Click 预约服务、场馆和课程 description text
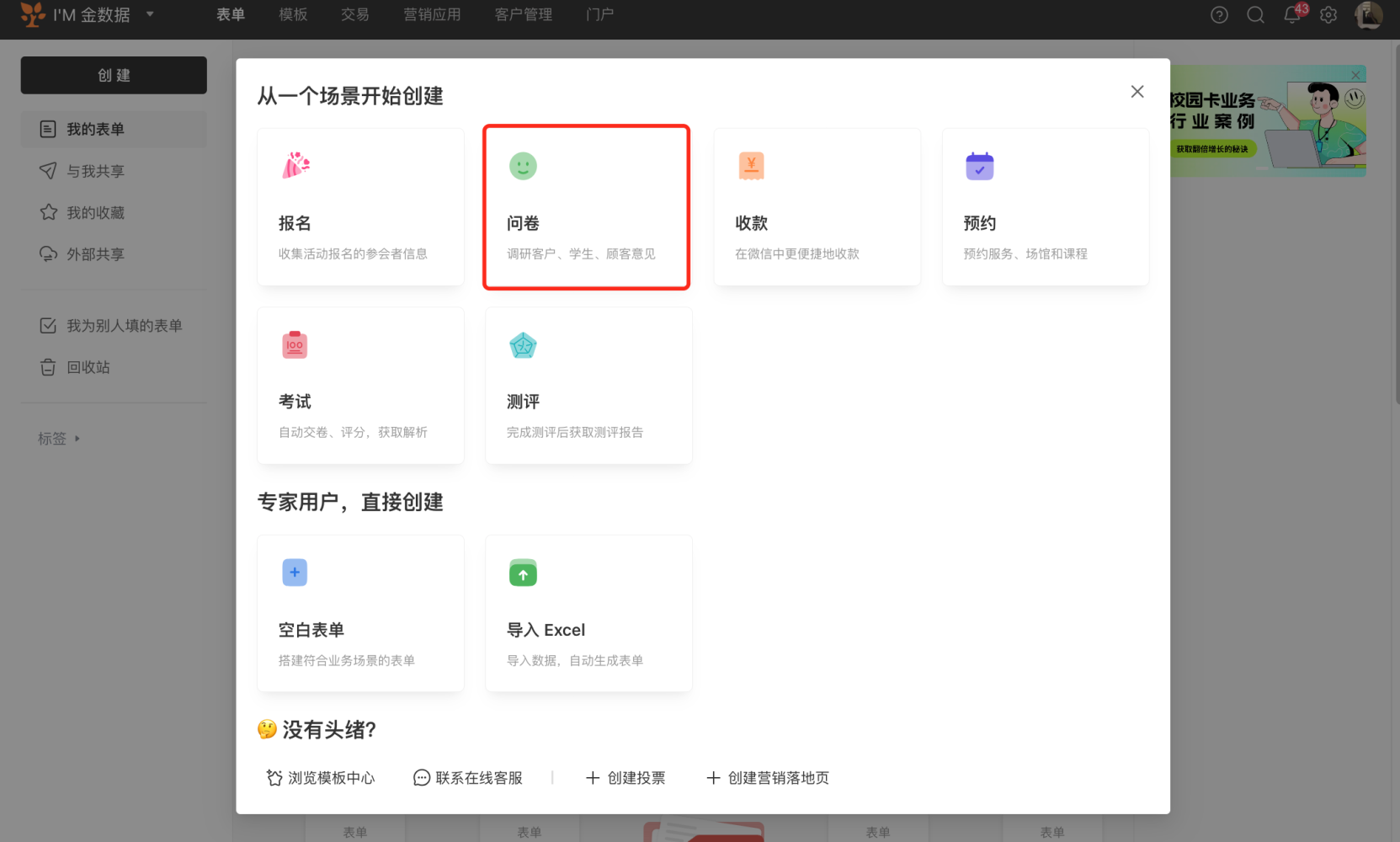Viewport: 1400px width, 842px height. click(1025, 253)
